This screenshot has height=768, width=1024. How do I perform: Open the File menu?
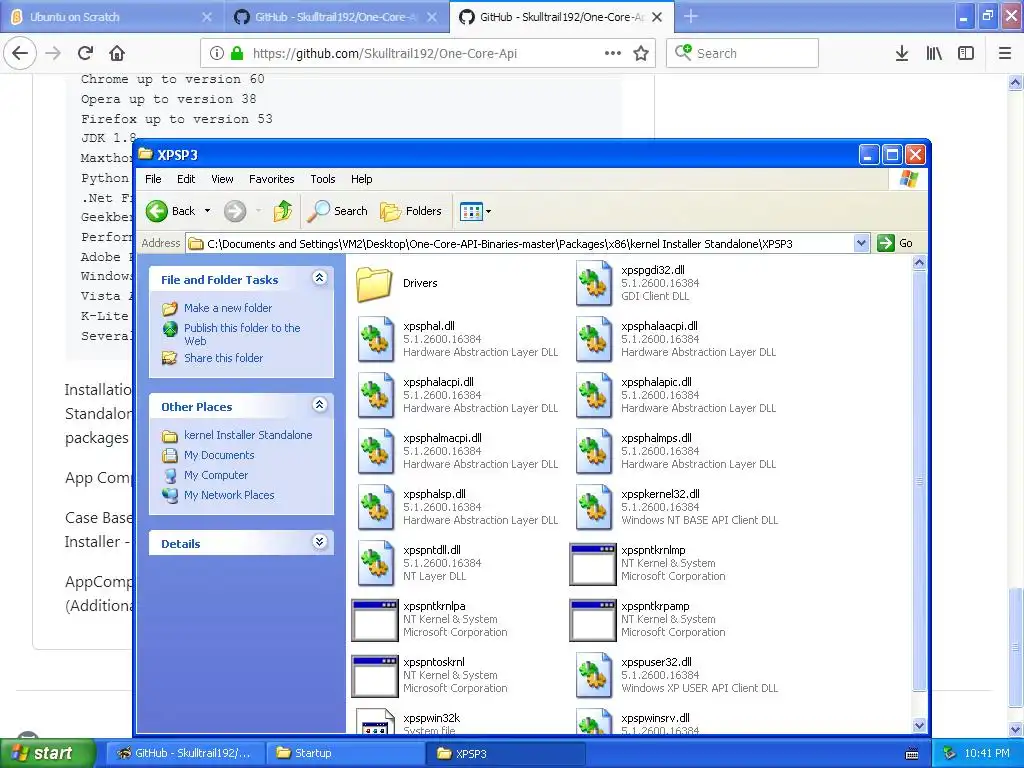(153, 179)
